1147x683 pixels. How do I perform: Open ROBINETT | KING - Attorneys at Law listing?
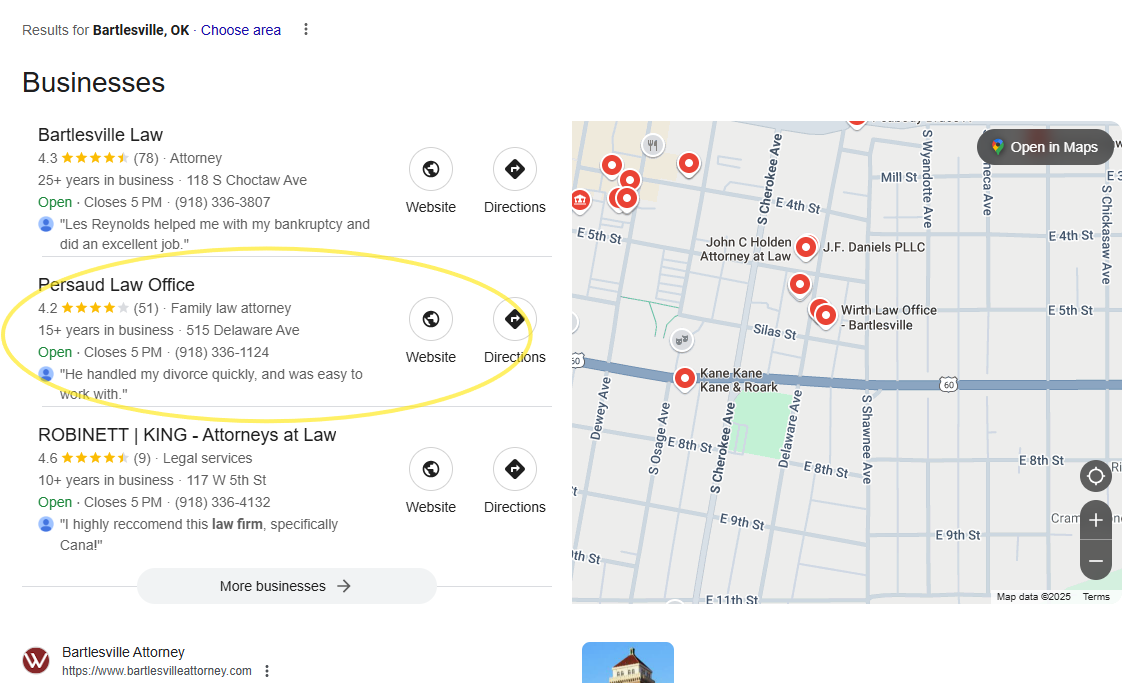pyautogui.click(x=187, y=434)
